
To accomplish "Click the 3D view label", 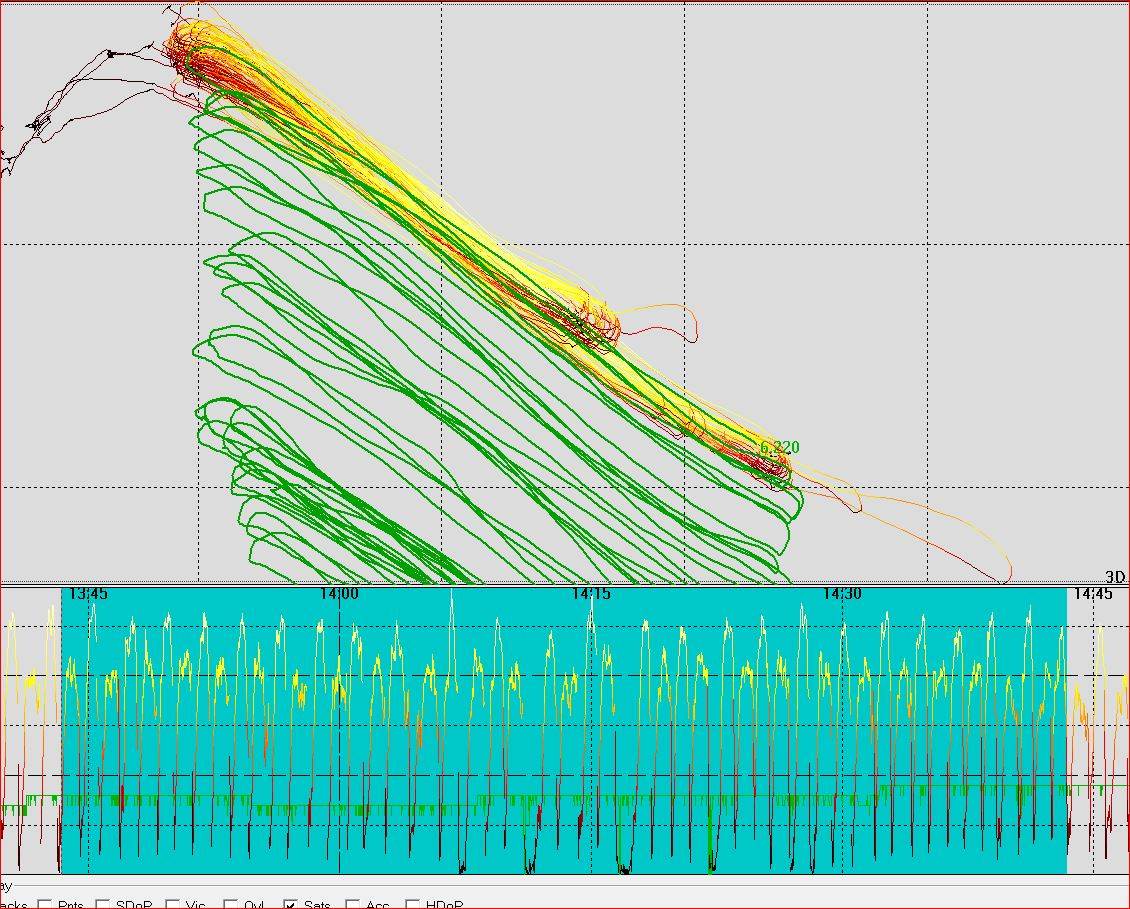I will click(1115, 577).
